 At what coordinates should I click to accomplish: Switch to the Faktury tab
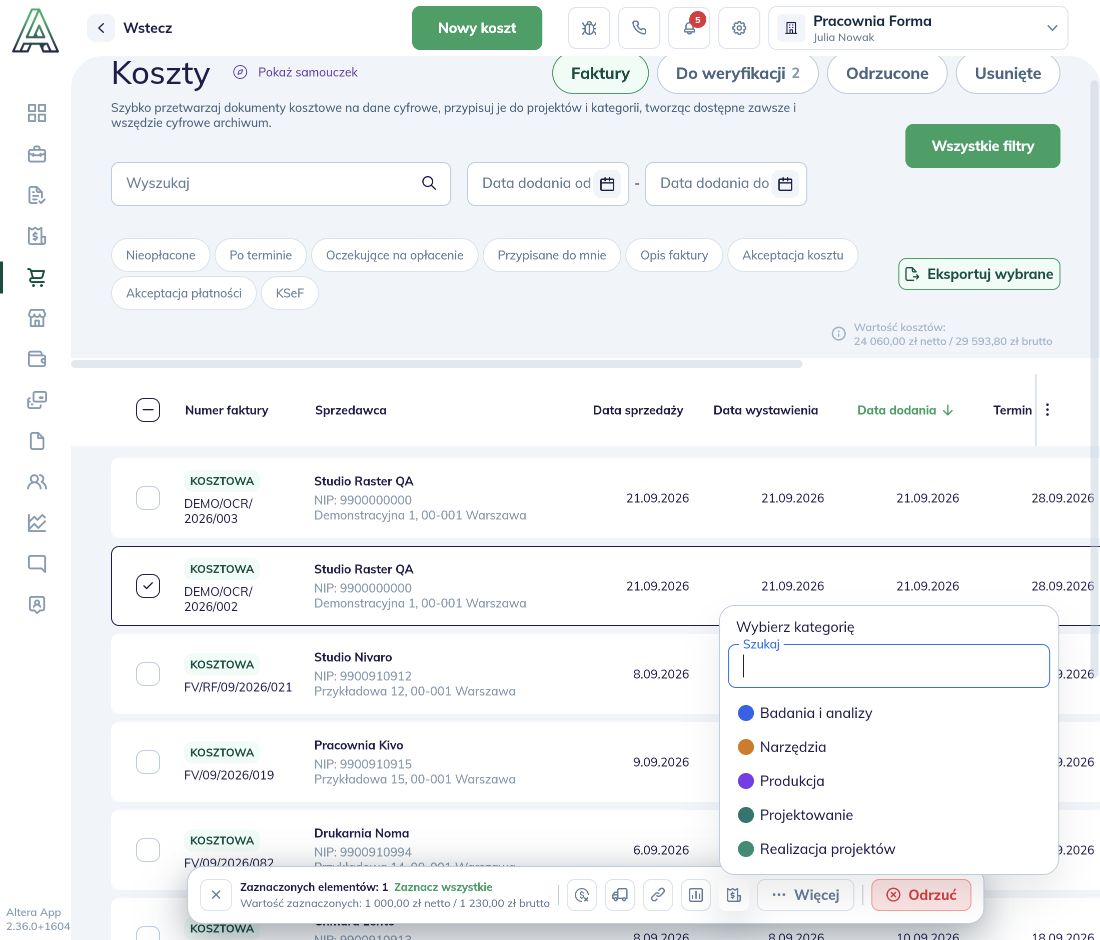tap(601, 74)
